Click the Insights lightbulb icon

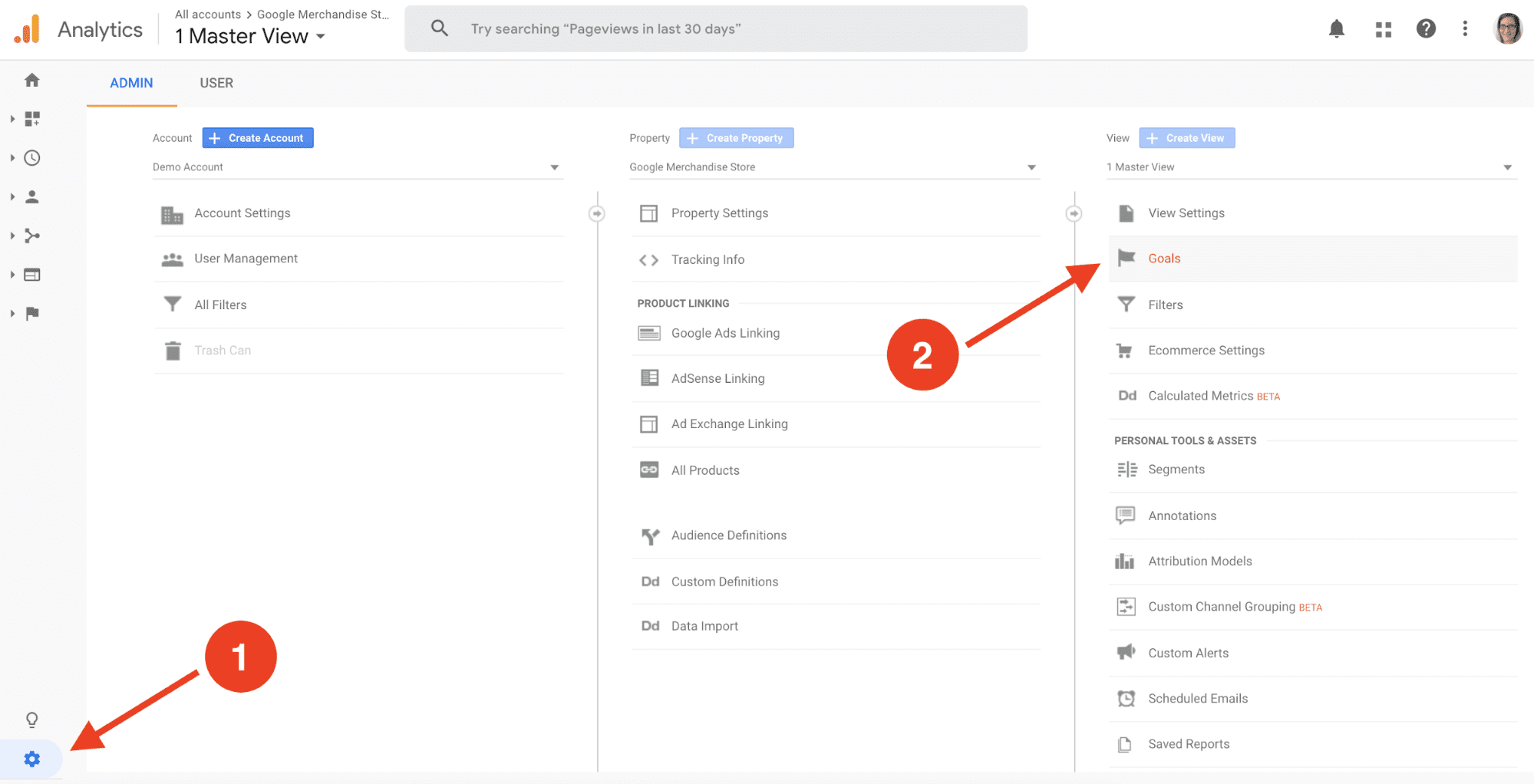(x=31, y=720)
